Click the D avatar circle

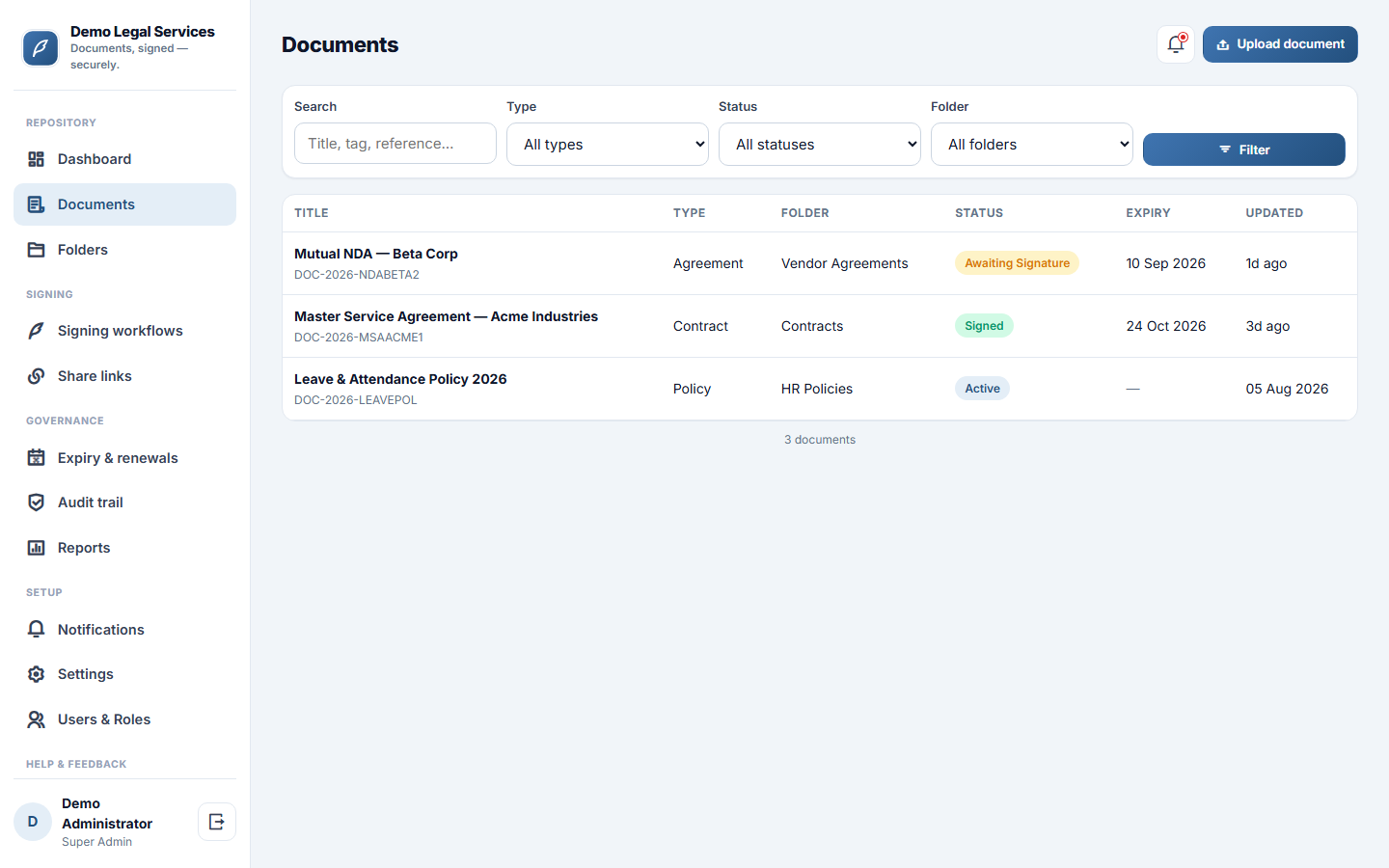tap(33, 822)
